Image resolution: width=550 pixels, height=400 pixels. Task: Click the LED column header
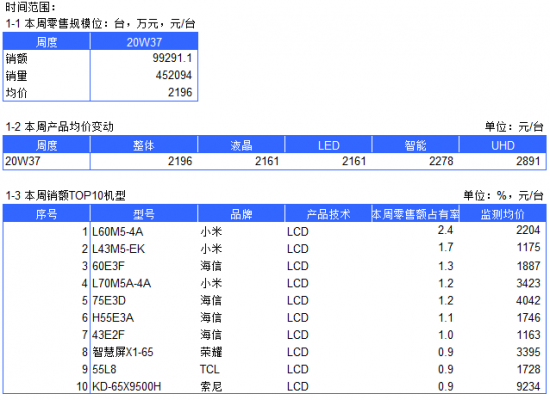328,145
